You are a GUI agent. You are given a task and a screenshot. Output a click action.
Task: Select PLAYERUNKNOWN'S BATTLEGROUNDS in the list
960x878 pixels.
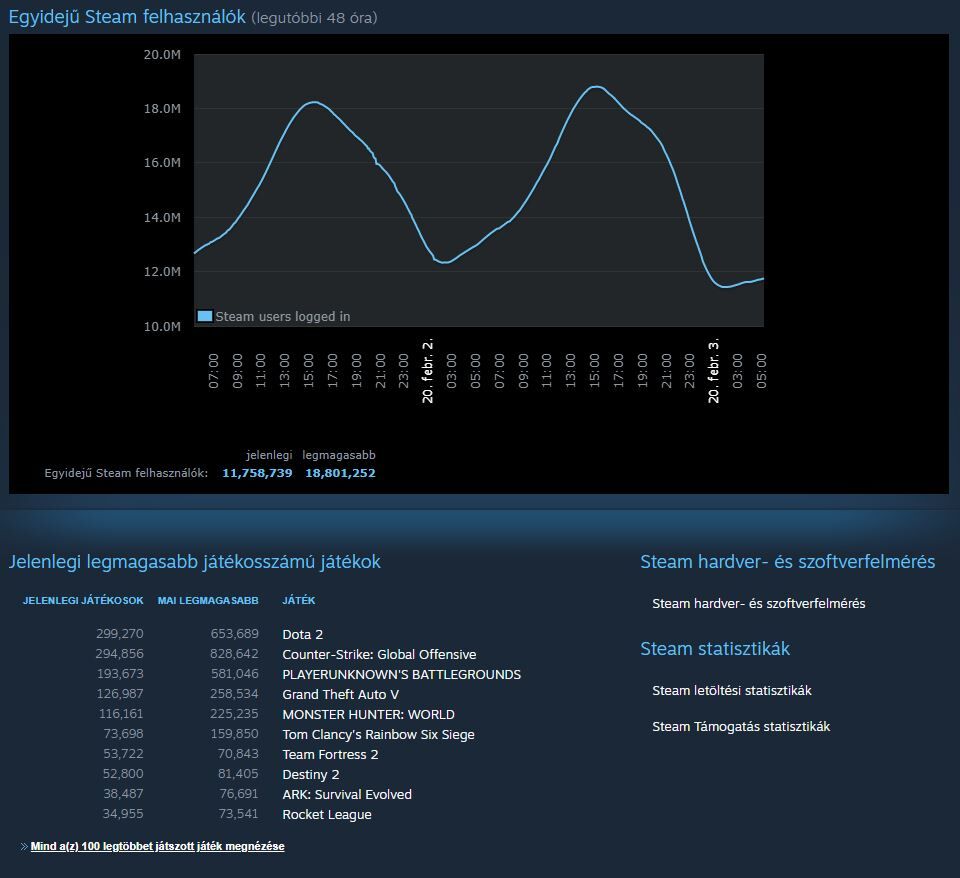[x=402, y=675]
